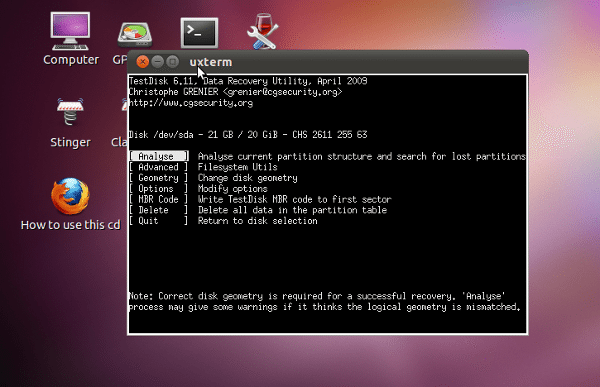The height and width of the screenshot is (387, 600).
Task: Maximize the uxterm window
Action: pyautogui.click(x=173, y=62)
